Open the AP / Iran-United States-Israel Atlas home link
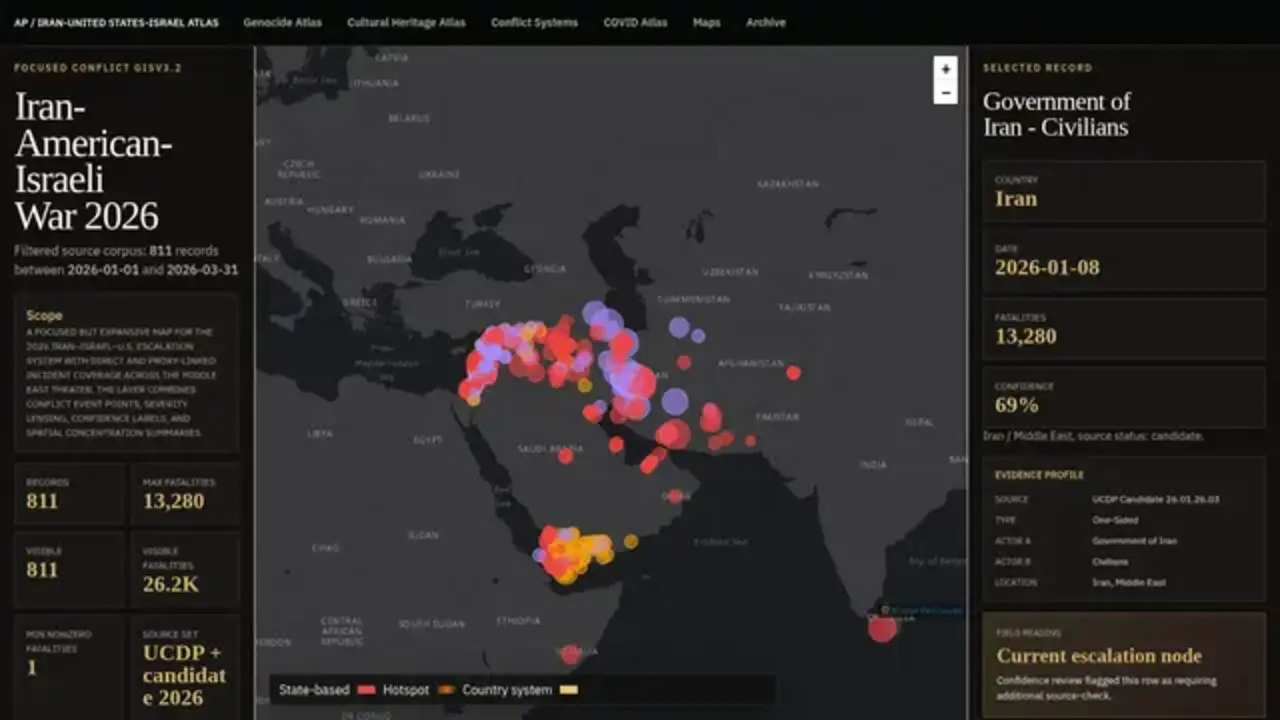Image resolution: width=1280 pixels, height=720 pixels. (116, 22)
